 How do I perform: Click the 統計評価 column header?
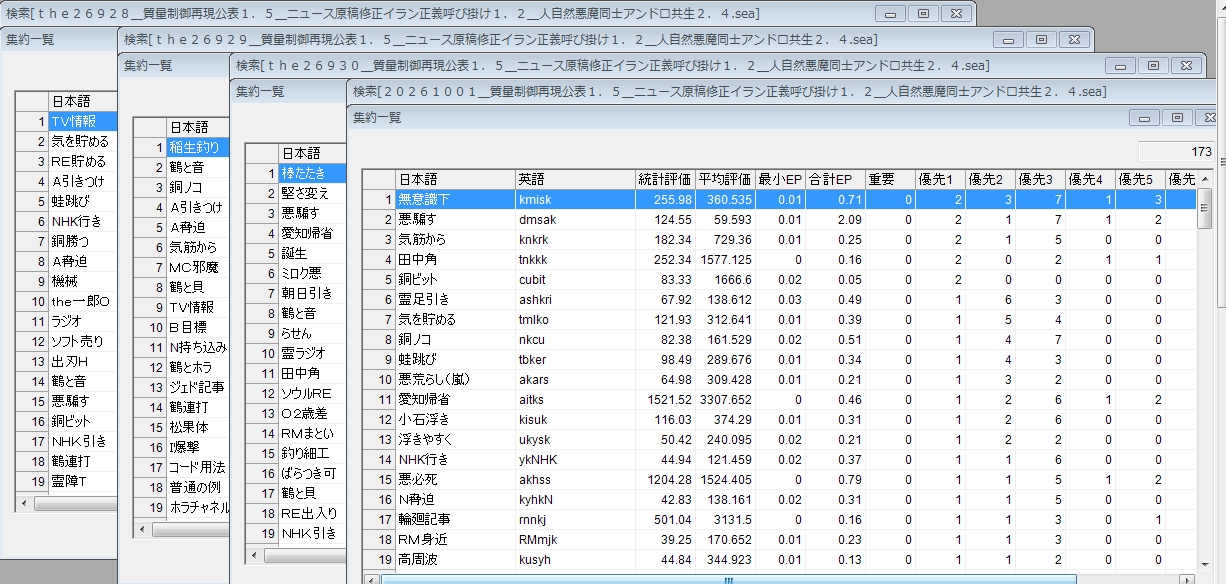click(x=665, y=179)
